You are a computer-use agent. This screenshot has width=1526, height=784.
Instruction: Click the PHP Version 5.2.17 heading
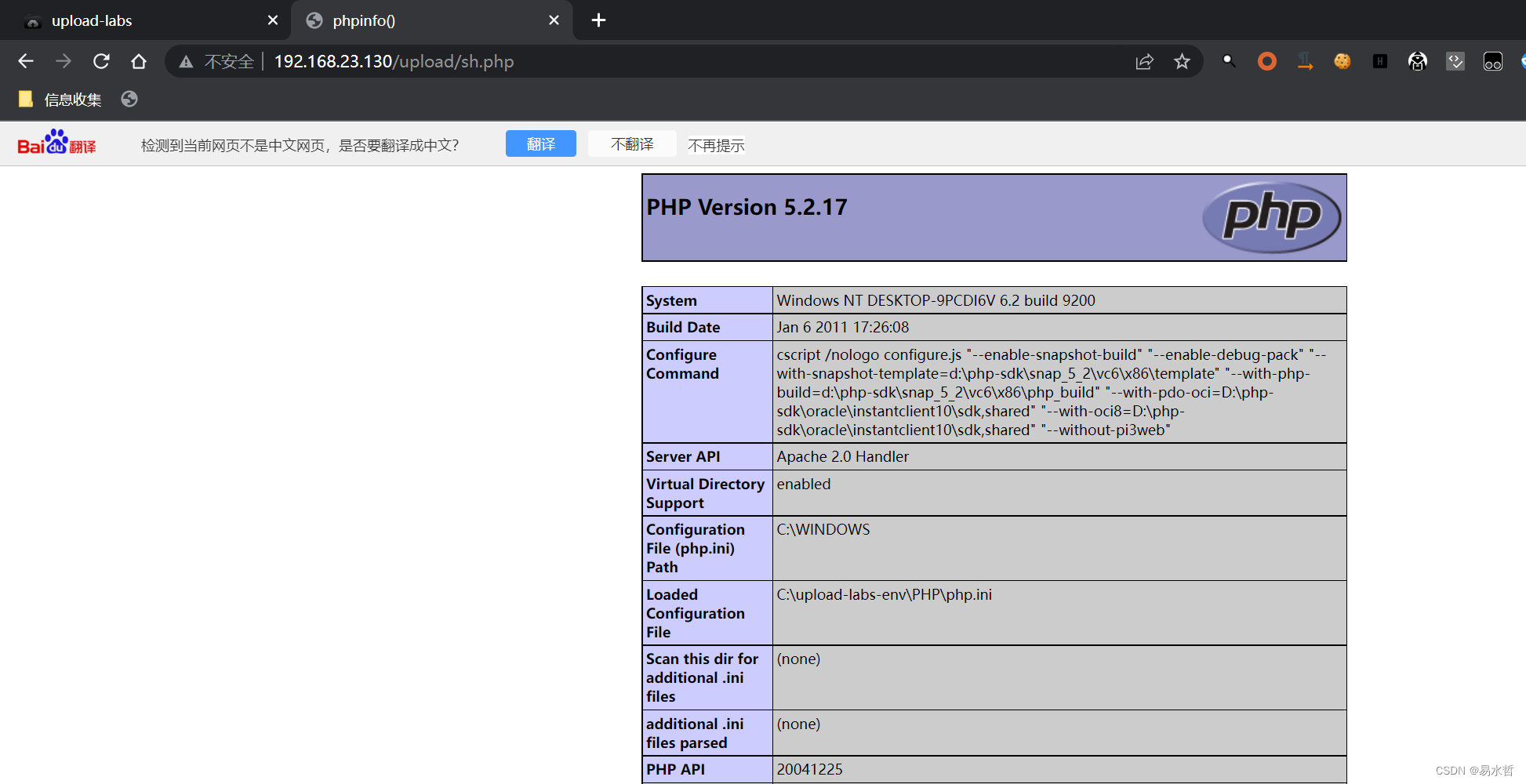[x=747, y=207]
